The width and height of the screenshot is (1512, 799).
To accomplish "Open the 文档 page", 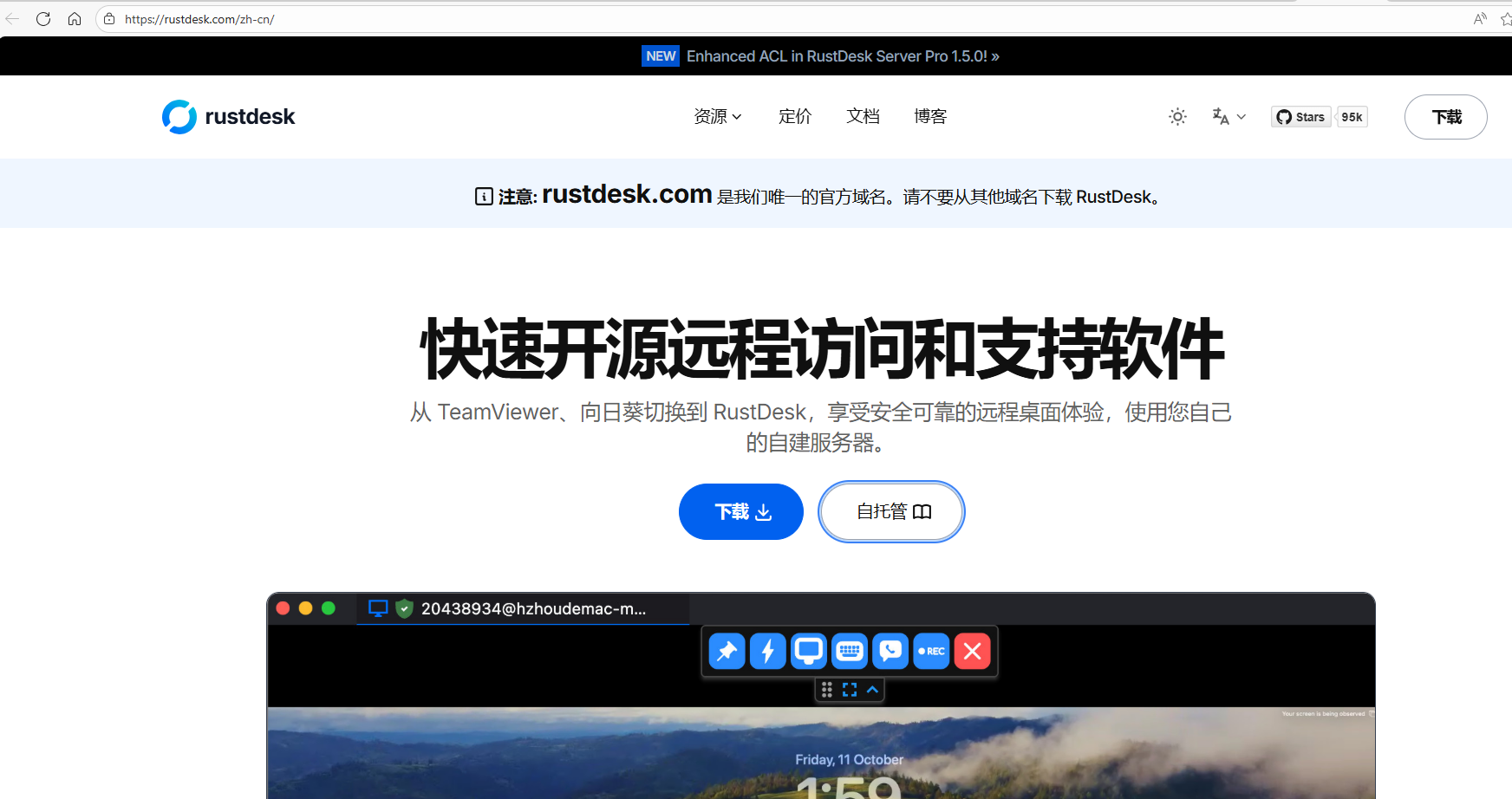I will tap(863, 116).
